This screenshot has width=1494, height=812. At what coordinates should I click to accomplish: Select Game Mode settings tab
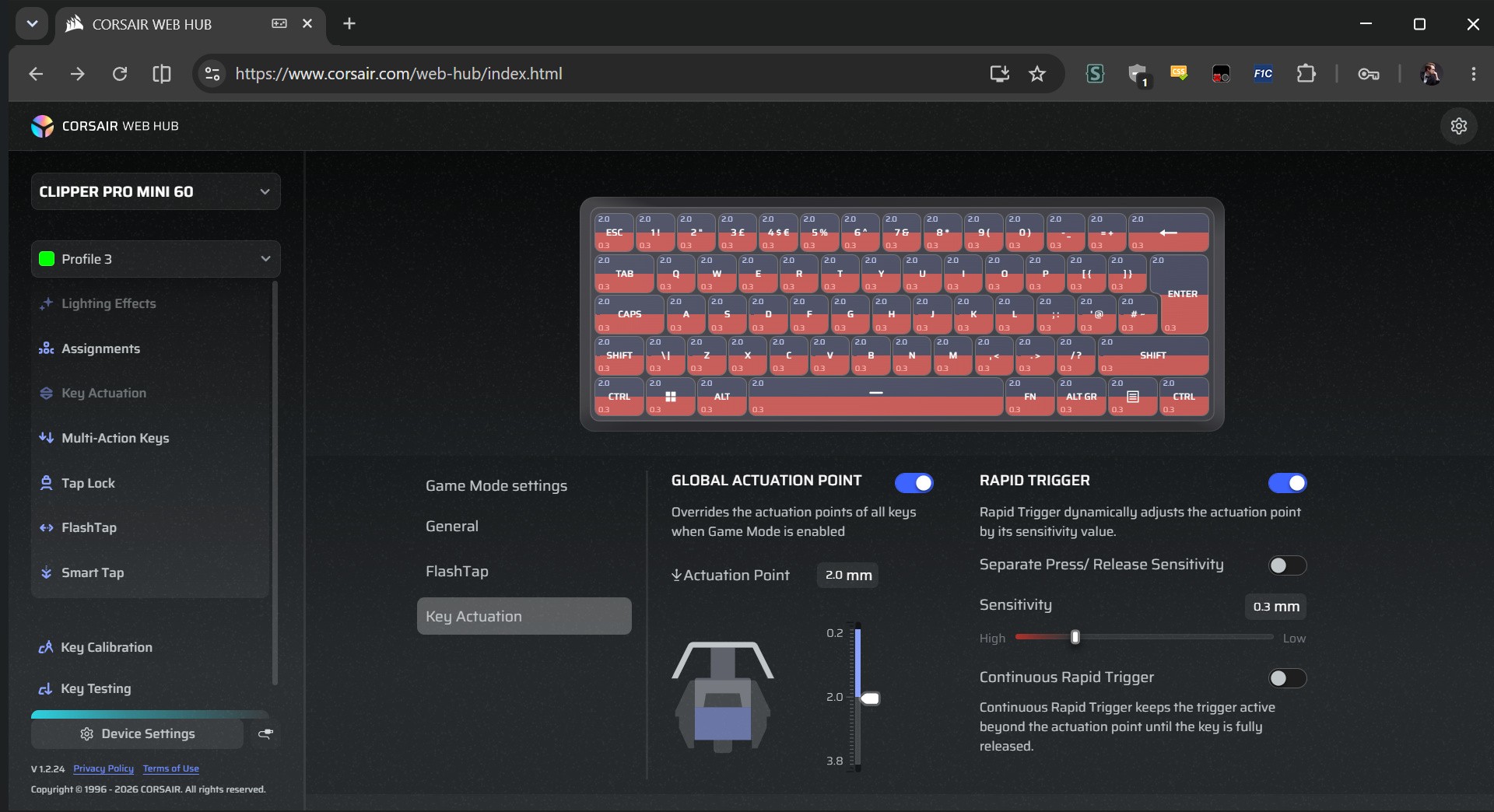496,486
